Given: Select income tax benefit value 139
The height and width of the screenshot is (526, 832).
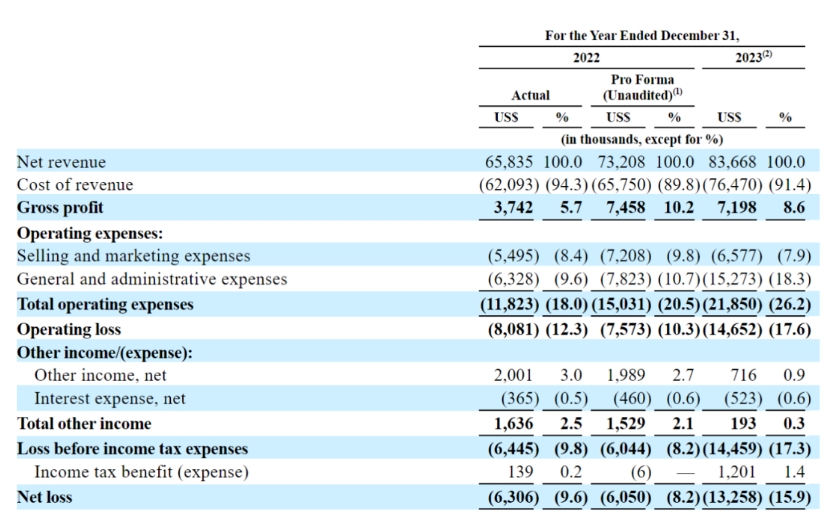Looking at the screenshot, I should coord(520,472).
